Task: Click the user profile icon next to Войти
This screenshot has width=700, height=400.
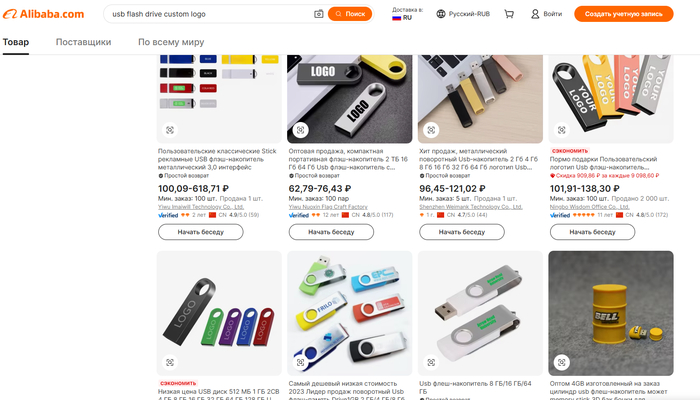Action: click(x=535, y=14)
